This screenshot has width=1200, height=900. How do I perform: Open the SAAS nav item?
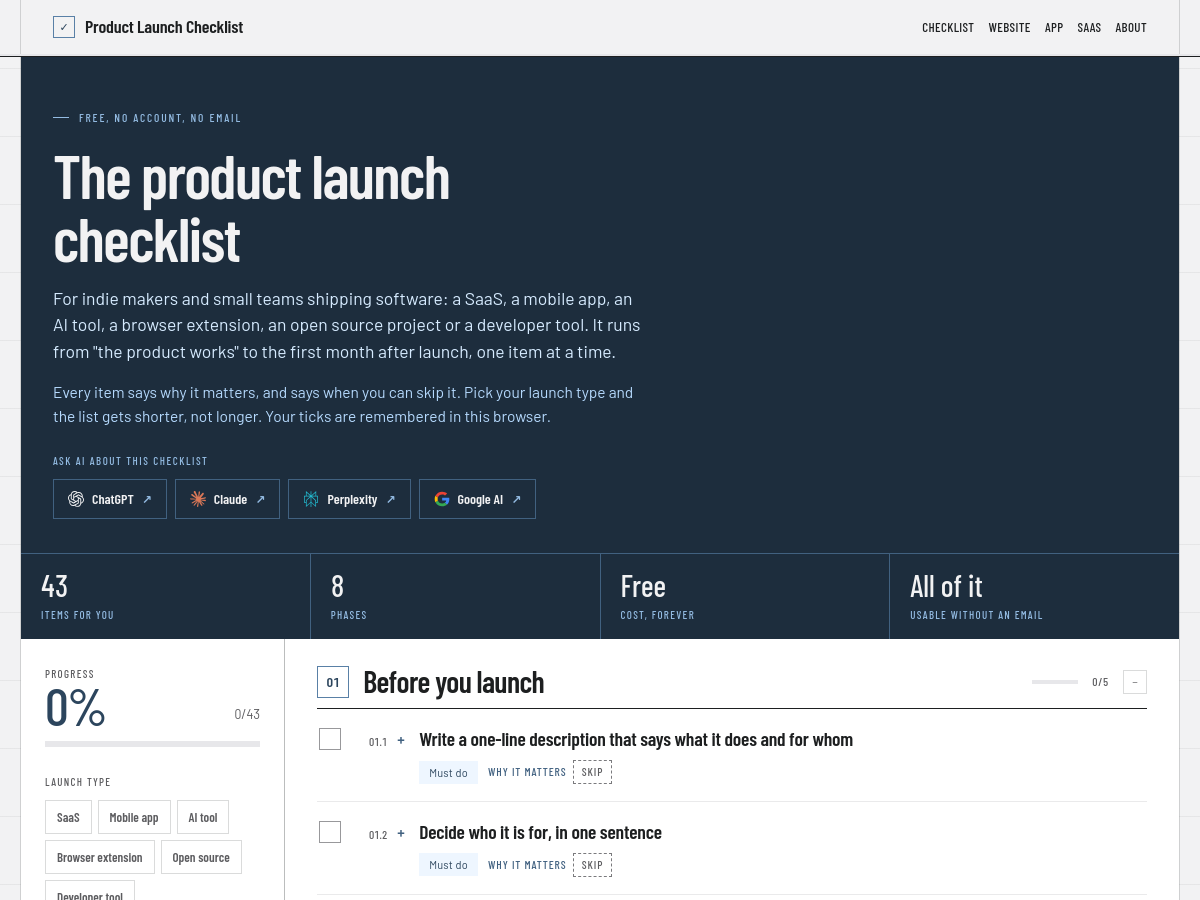pos(1089,28)
